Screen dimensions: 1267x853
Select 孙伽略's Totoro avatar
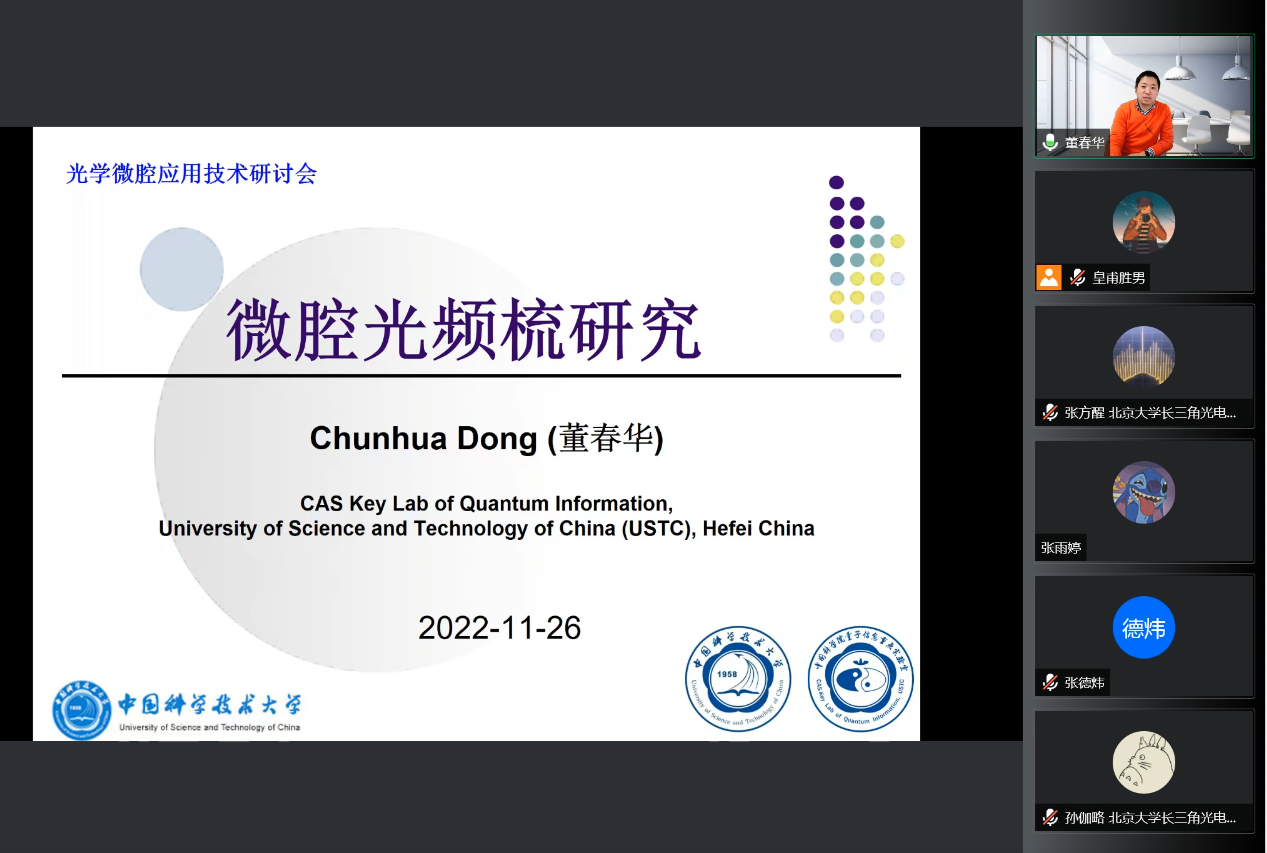1143,762
